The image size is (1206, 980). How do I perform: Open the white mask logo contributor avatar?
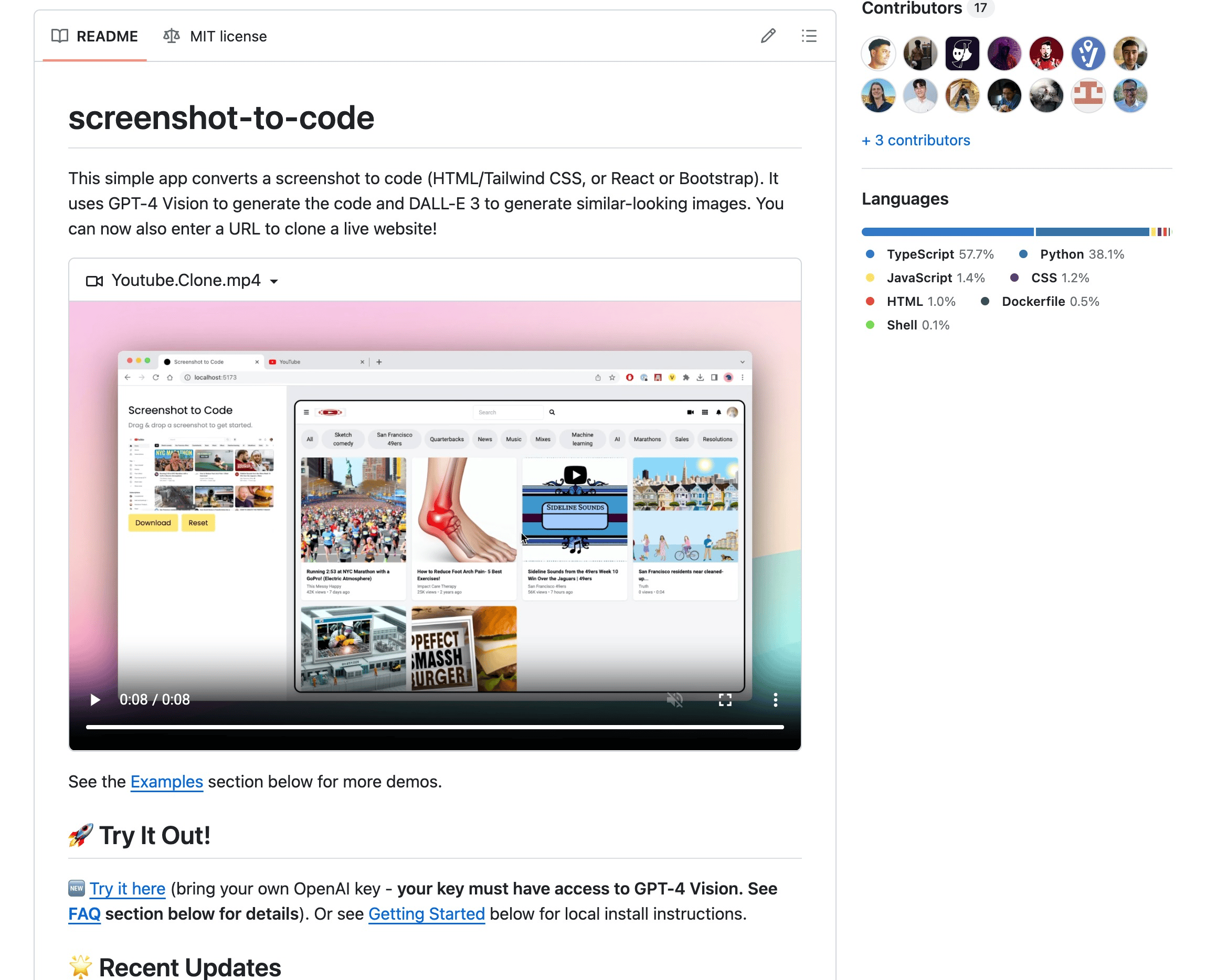coord(962,54)
